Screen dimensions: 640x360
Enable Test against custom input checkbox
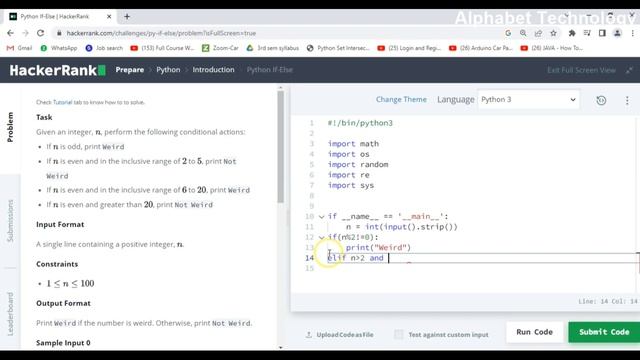click(398, 334)
